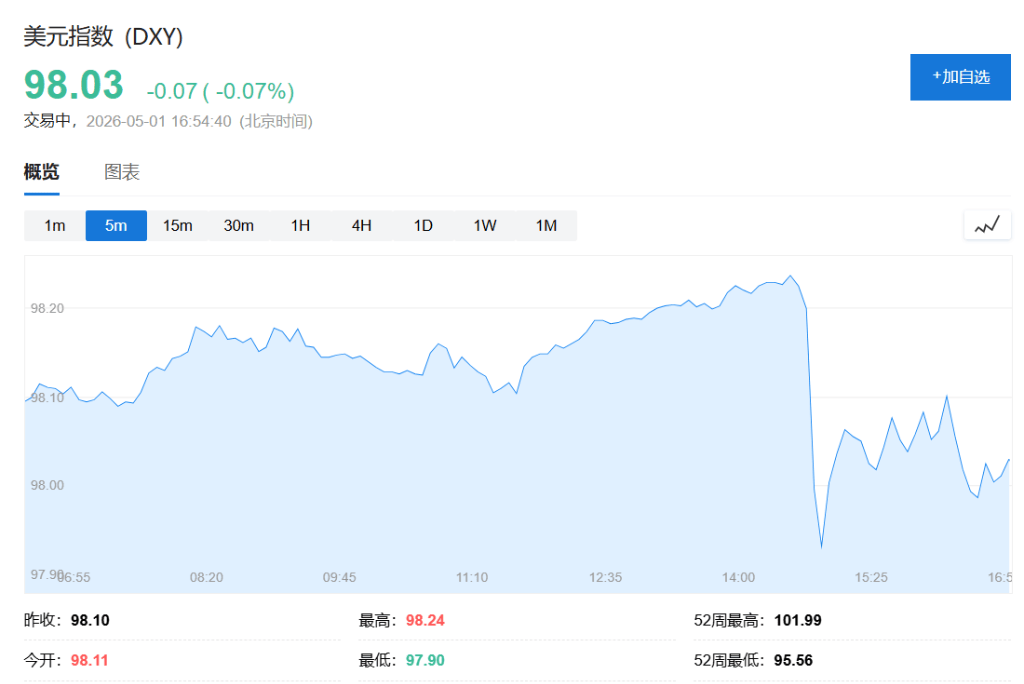The width and height of the screenshot is (1024, 684).
Task: Click the 11:10 time axis label
Action: tap(472, 578)
